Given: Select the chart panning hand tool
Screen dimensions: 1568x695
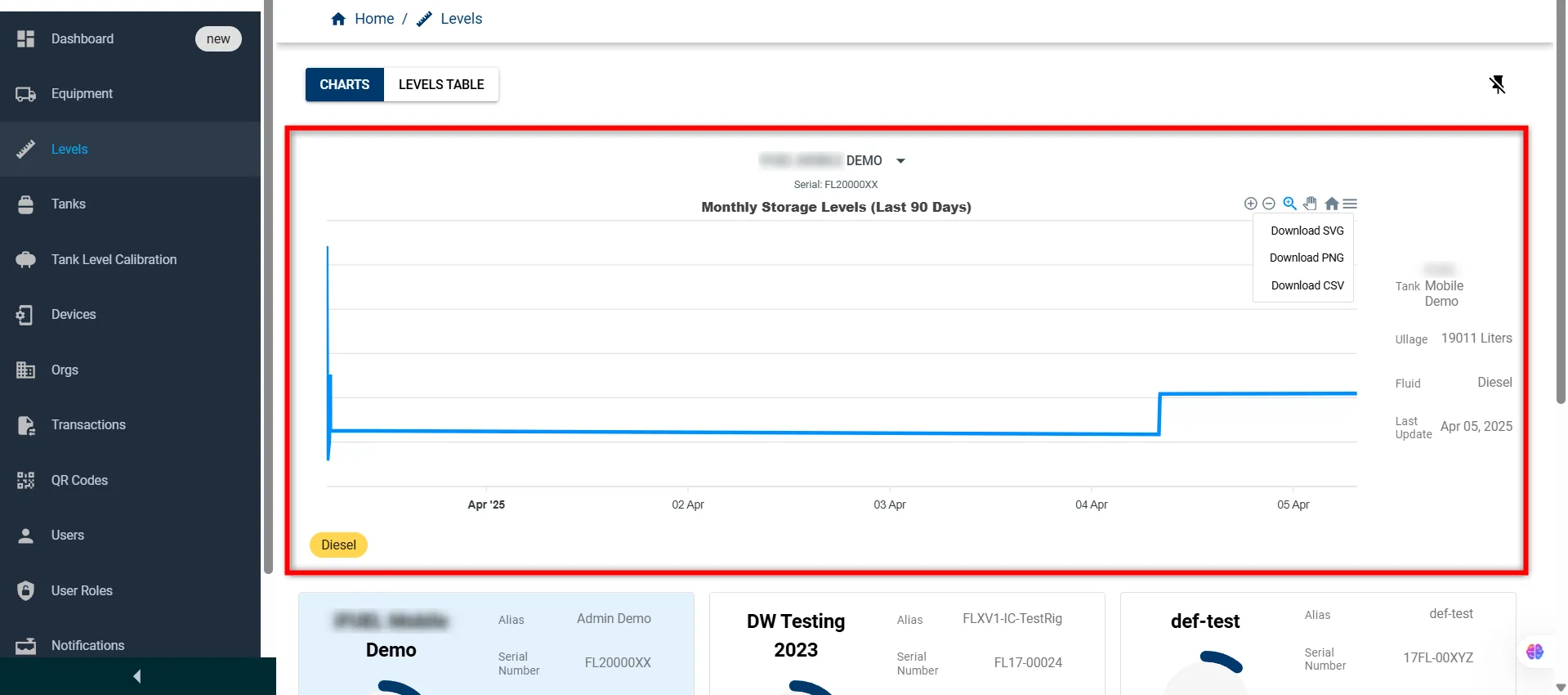Looking at the screenshot, I should click(x=1311, y=204).
